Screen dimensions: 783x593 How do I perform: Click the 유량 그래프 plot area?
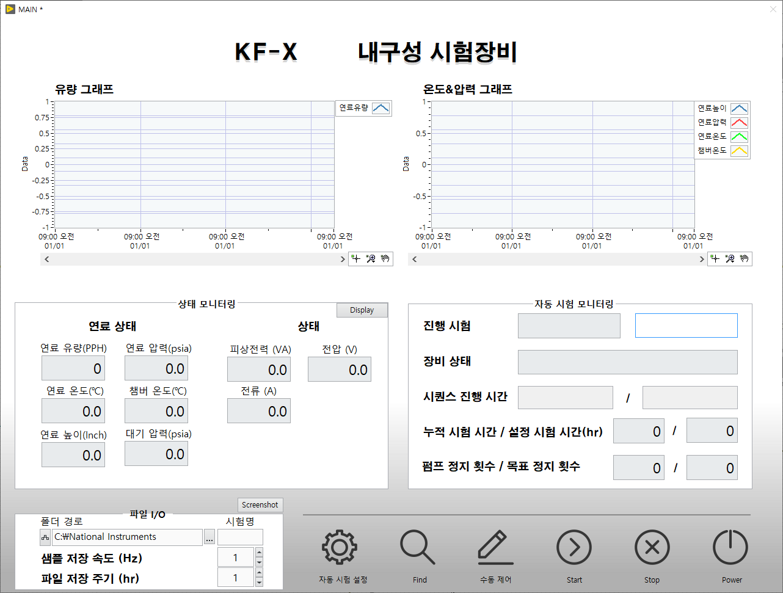click(194, 165)
